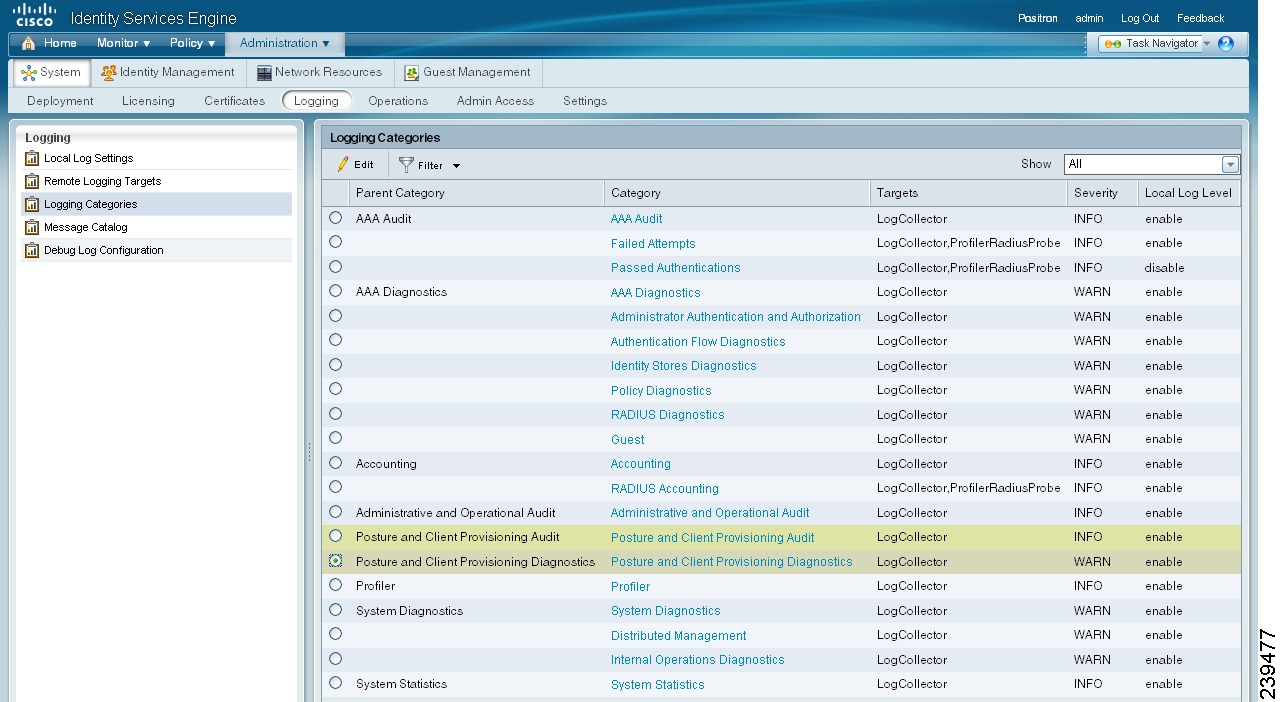Sort by the Local Log Level column header
1283x702 pixels.
coord(1189,193)
